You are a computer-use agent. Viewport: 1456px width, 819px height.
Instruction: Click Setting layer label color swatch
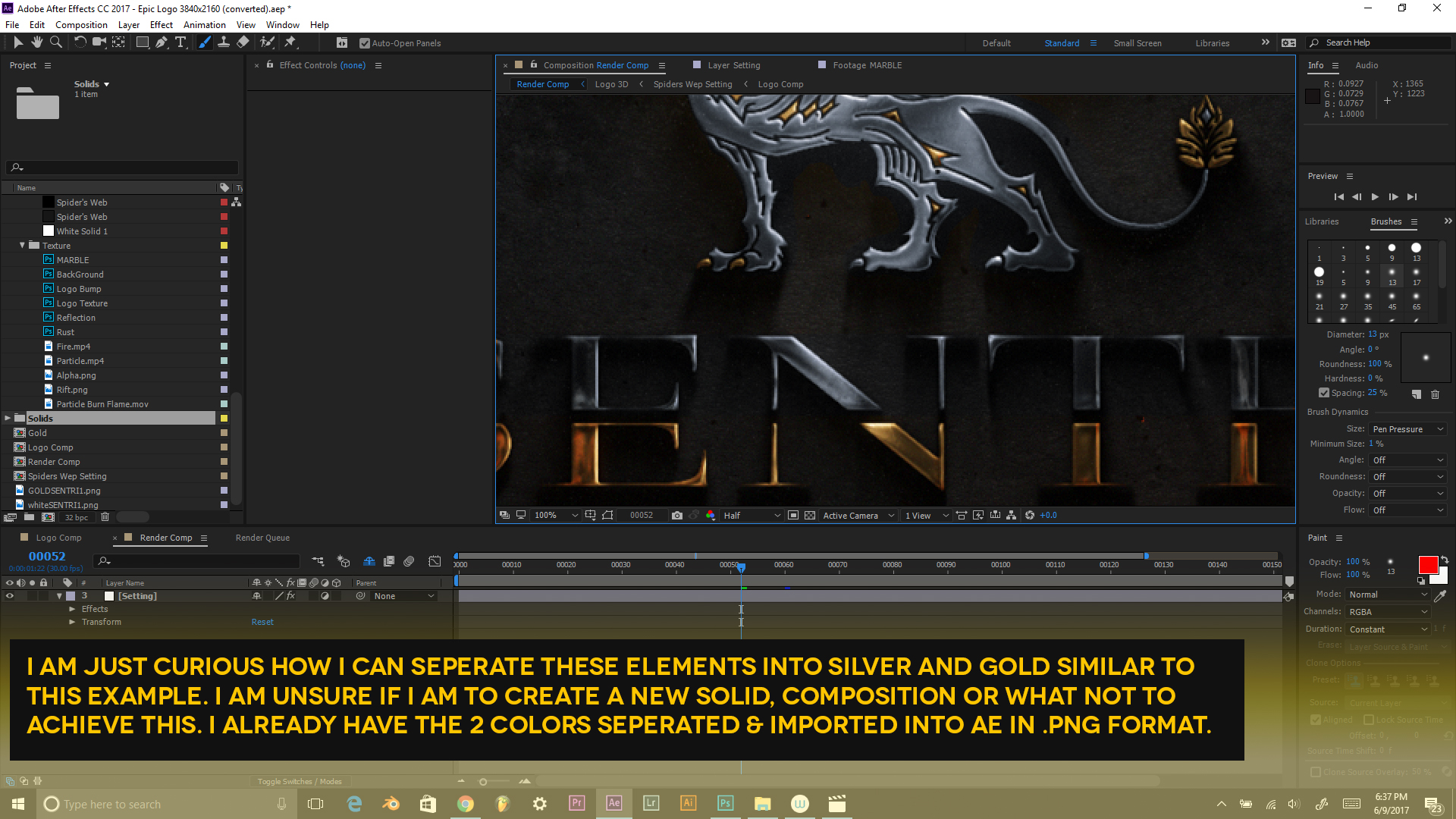pos(71,596)
